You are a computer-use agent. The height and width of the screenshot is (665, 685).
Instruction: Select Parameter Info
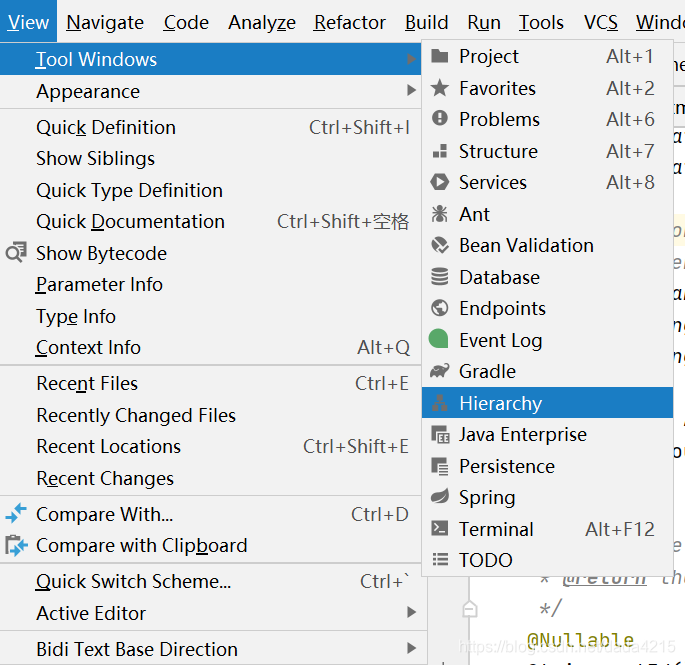click(210, 284)
